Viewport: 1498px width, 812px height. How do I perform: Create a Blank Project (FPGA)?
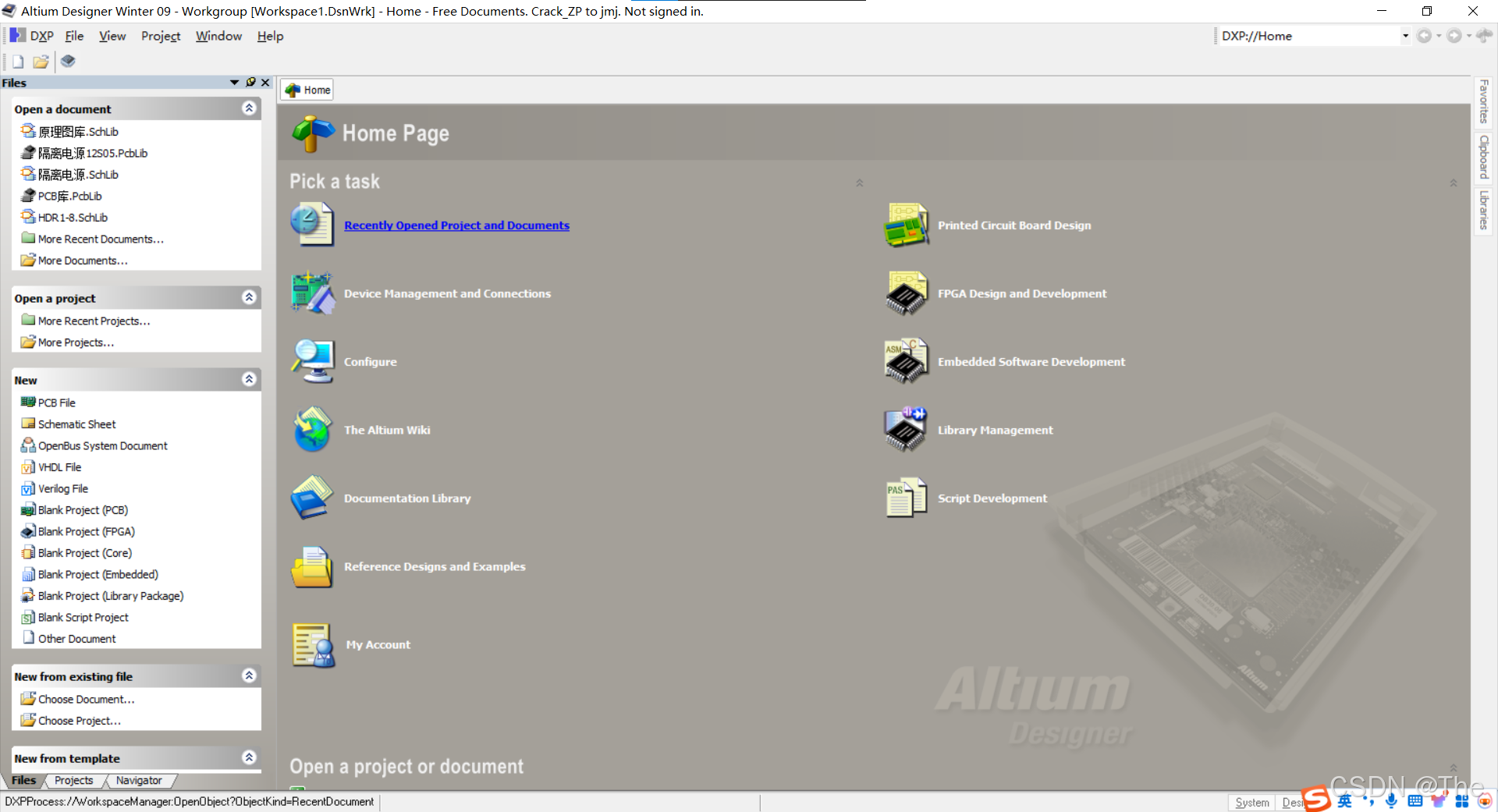tap(86, 531)
